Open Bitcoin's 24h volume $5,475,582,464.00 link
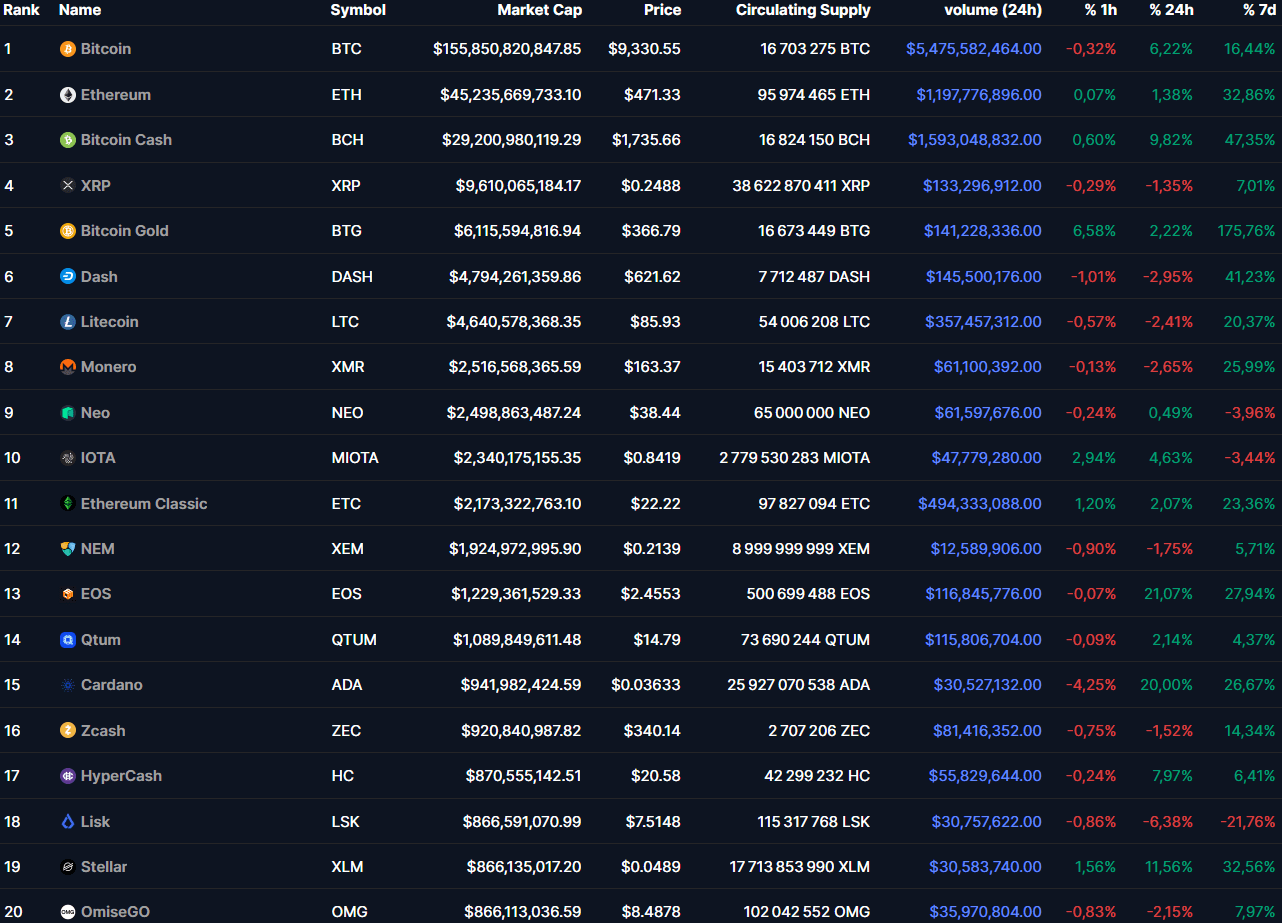 [974, 49]
